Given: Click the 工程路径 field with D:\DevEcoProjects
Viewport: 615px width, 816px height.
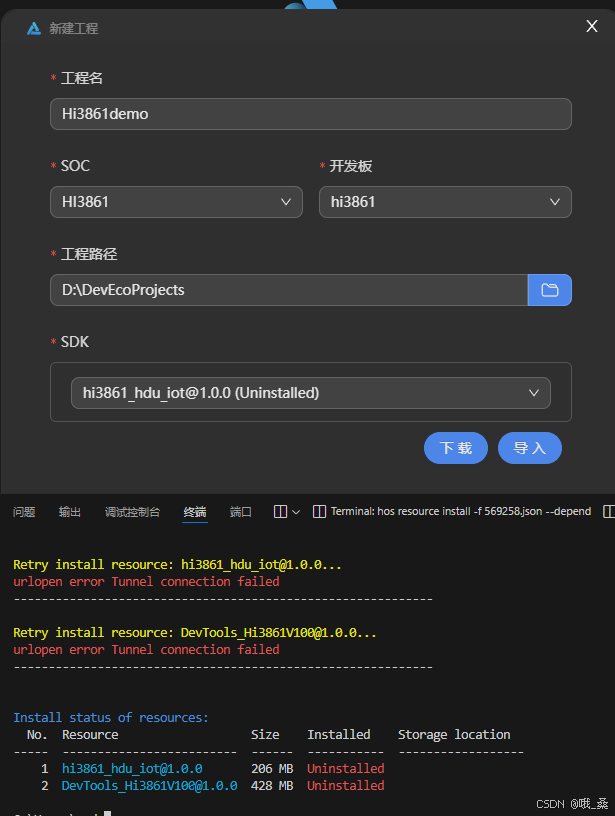Looking at the screenshot, I should point(289,290).
